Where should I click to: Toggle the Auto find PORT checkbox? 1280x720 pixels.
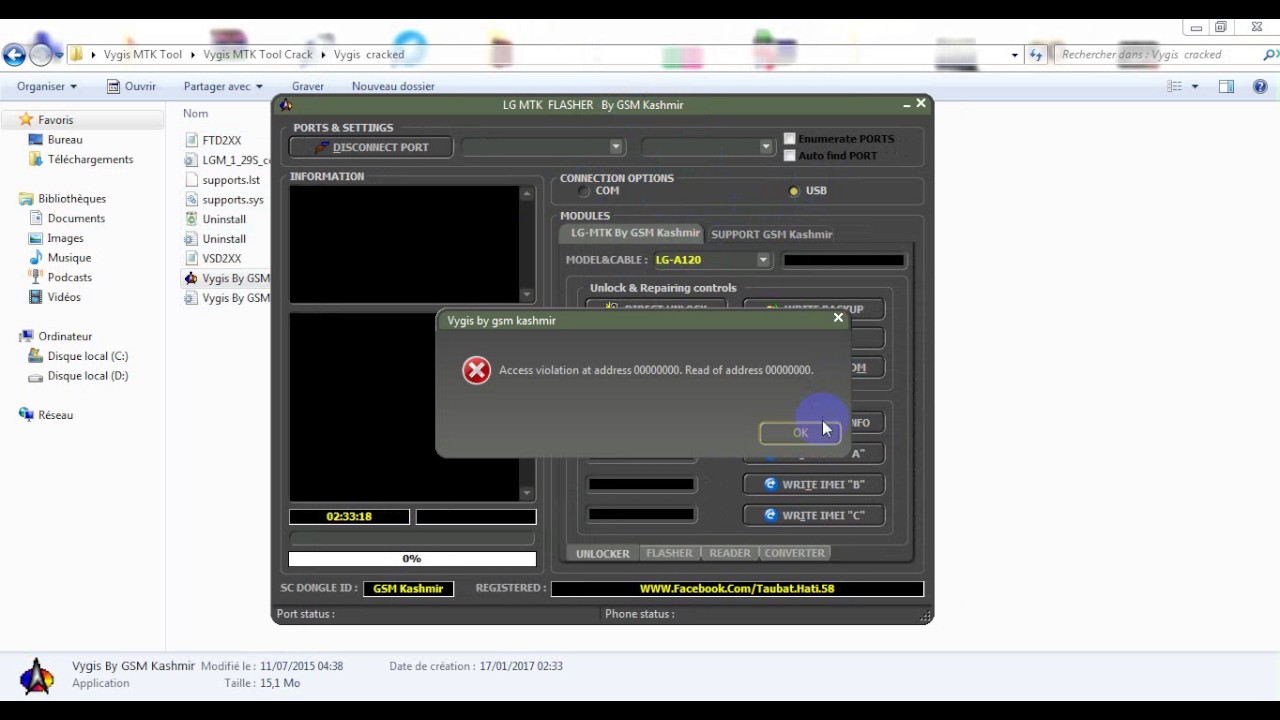(x=789, y=155)
